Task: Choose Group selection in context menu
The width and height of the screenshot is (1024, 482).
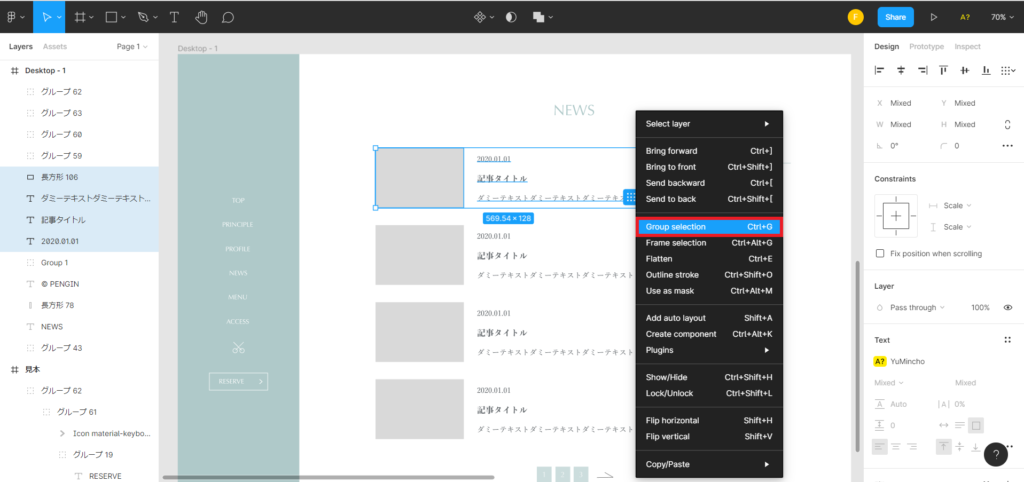Action: (x=709, y=227)
